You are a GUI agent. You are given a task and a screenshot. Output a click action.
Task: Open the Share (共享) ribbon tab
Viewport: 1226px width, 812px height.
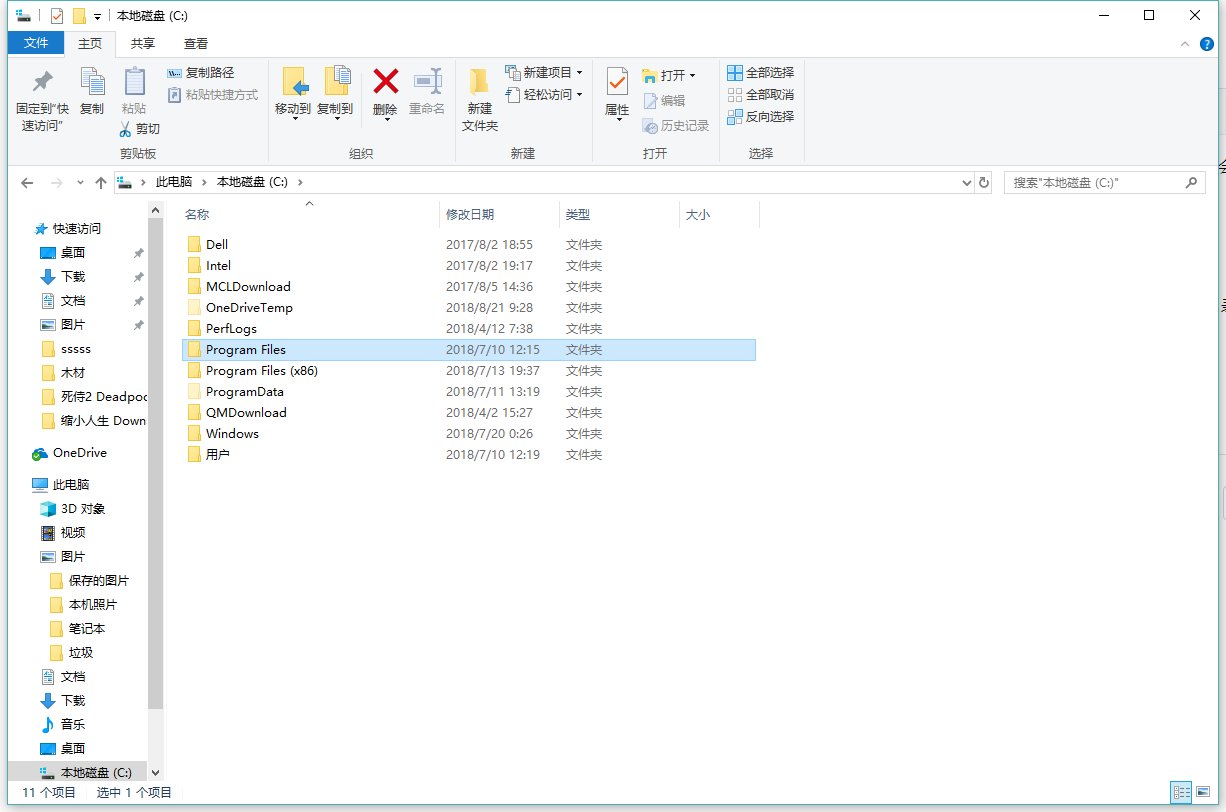click(x=143, y=44)
